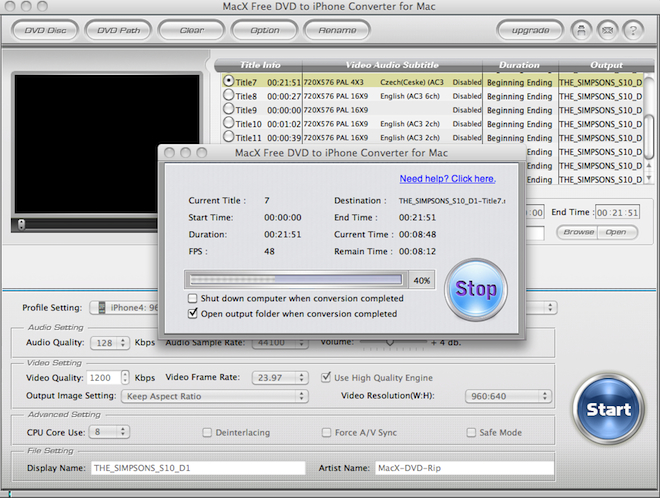Open help with the question mark icon
Screen dimensions: 660x498
tap(632, 30)
